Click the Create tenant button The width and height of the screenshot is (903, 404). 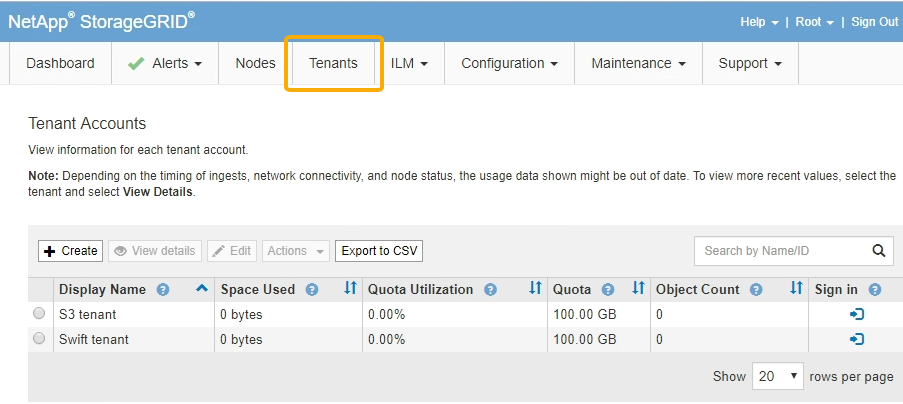pos(70,251)
